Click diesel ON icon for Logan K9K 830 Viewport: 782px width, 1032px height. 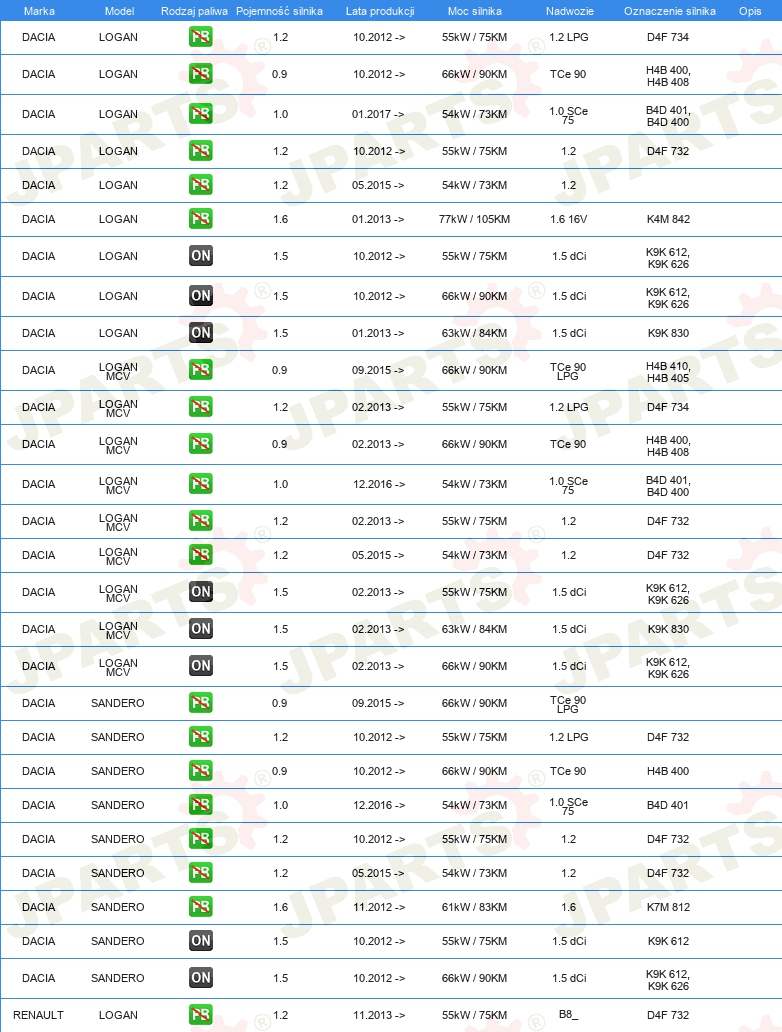pyautogui.click(x=201, y=333)
